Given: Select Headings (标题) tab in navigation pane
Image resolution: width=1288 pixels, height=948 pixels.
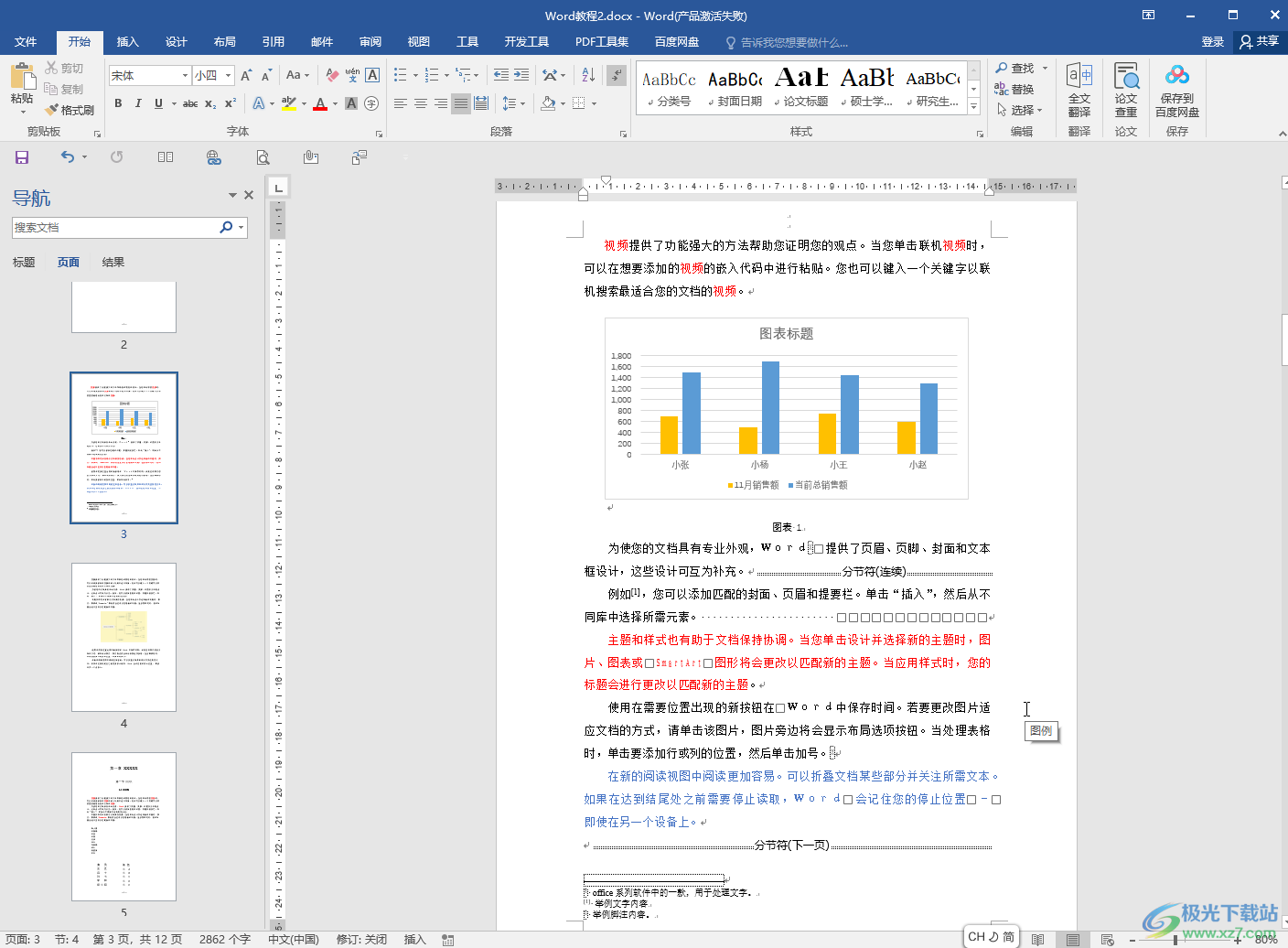Looking at the screenshot, I should tap(24, 263).
